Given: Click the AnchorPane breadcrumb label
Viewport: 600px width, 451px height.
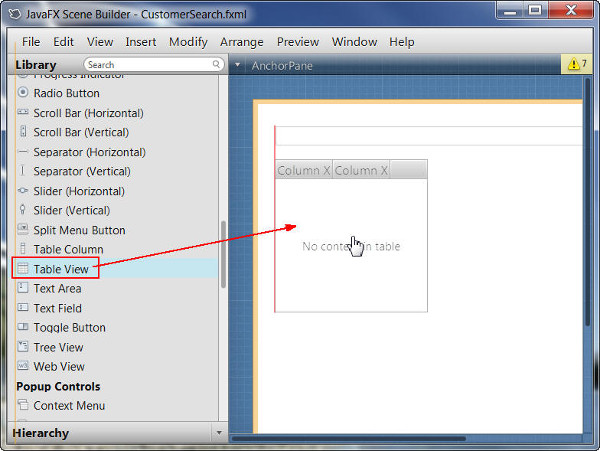Looking at the screenshot, I should pyautogui.click(x=282, y=66).
